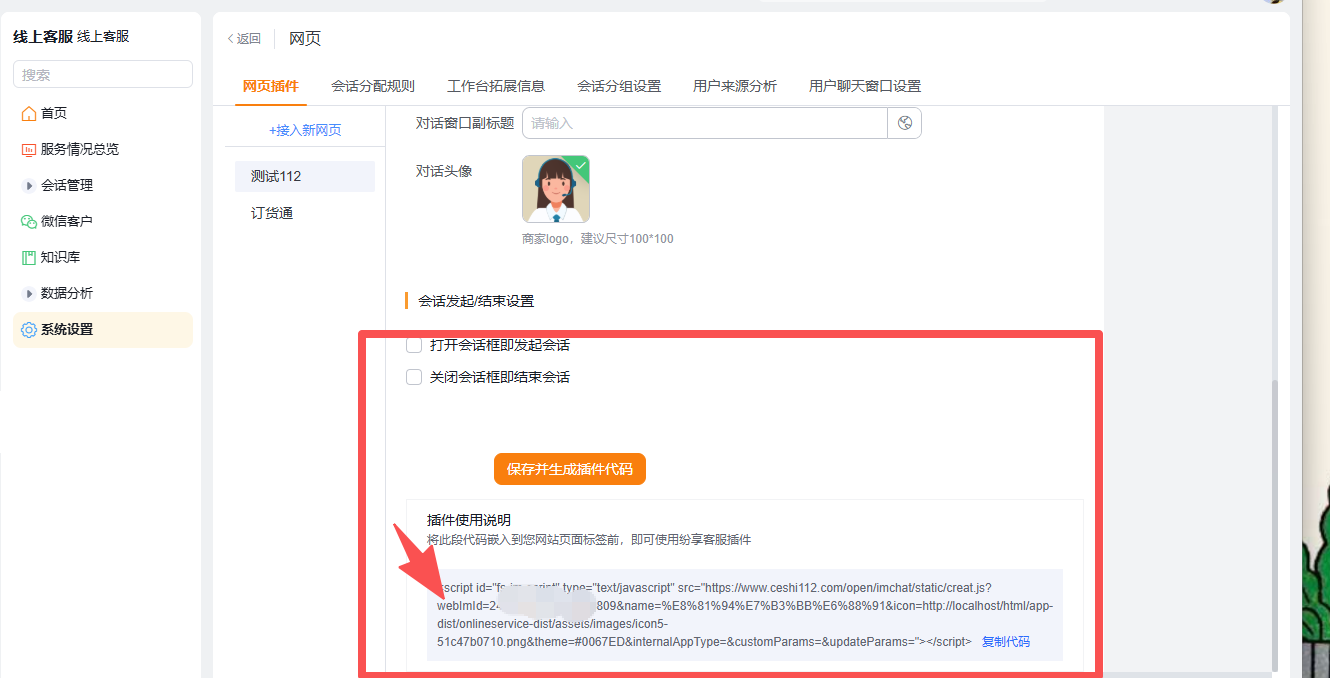Viewport: 1330px width, 678px height.
Task: Open the 用户聊天窗口设置 tab
Action: [865, 86]
